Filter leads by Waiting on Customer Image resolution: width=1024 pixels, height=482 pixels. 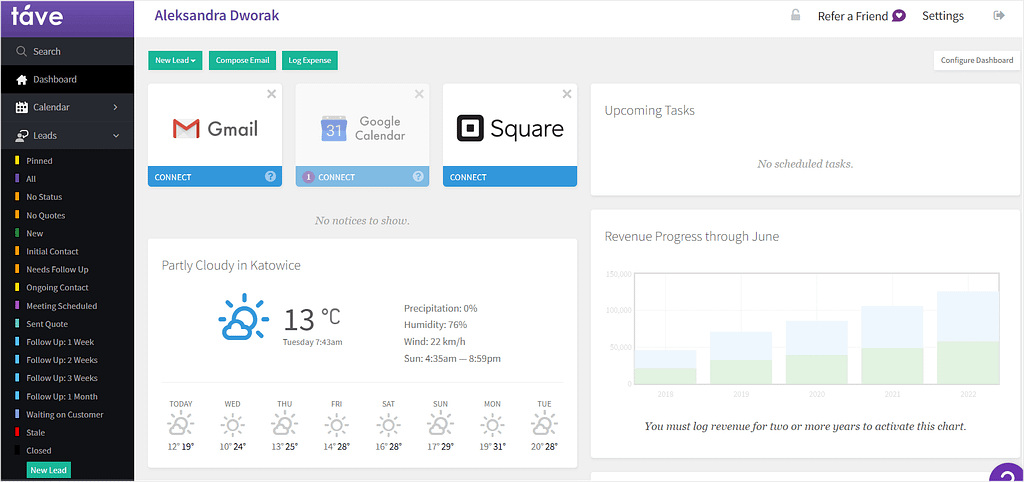pos(65,415)
